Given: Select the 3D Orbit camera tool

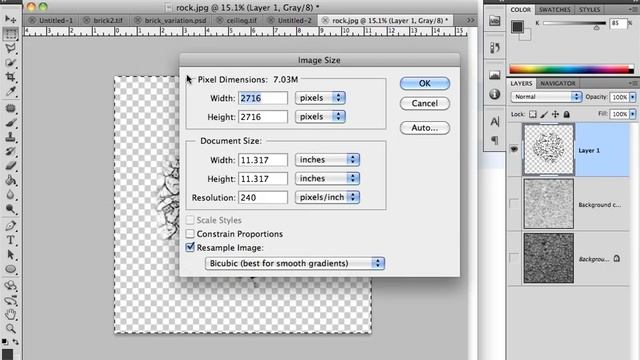Looking at the screenshot, I should (10, 300).
